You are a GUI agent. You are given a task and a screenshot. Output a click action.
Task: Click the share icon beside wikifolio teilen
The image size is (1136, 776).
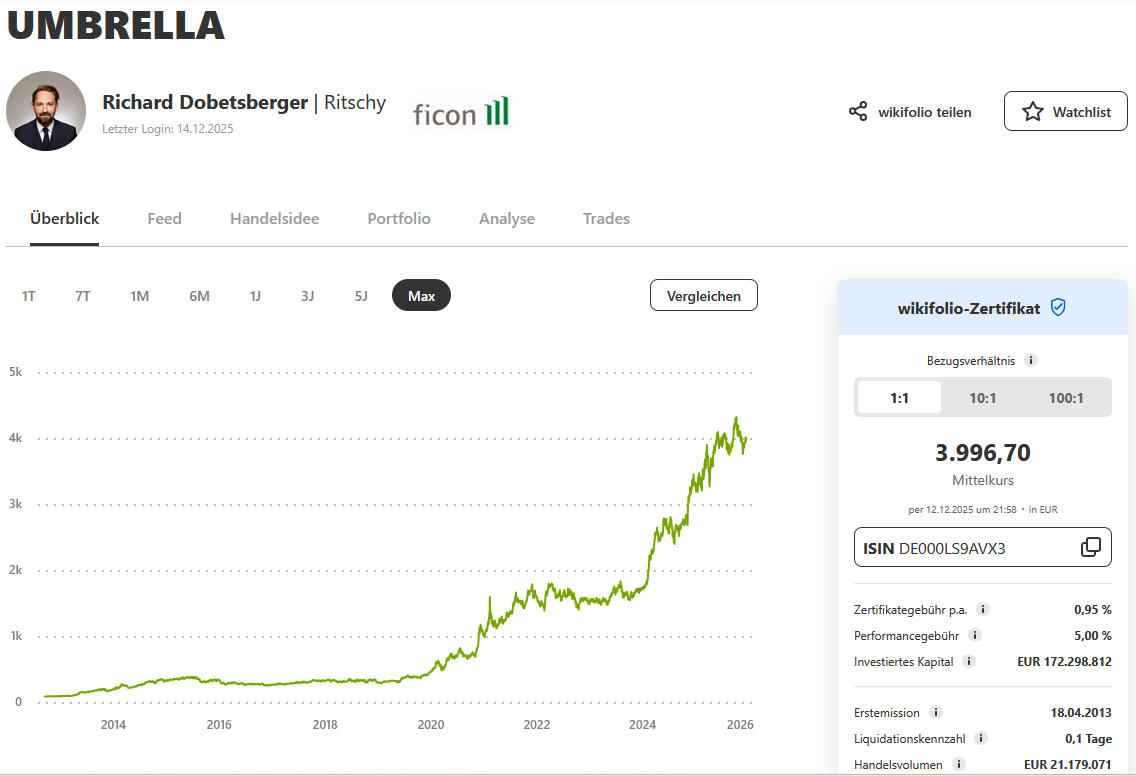tap(858, 111)
